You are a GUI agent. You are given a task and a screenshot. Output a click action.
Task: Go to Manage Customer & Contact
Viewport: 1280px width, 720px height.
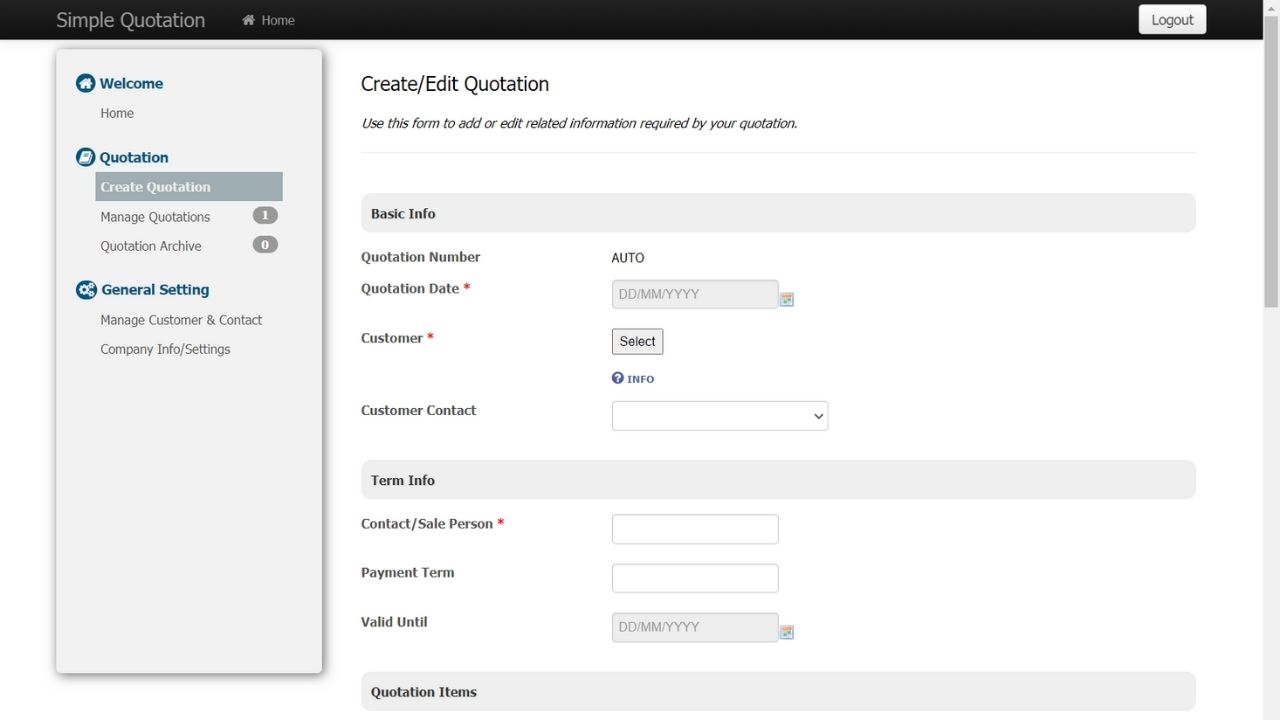point(181,320)
